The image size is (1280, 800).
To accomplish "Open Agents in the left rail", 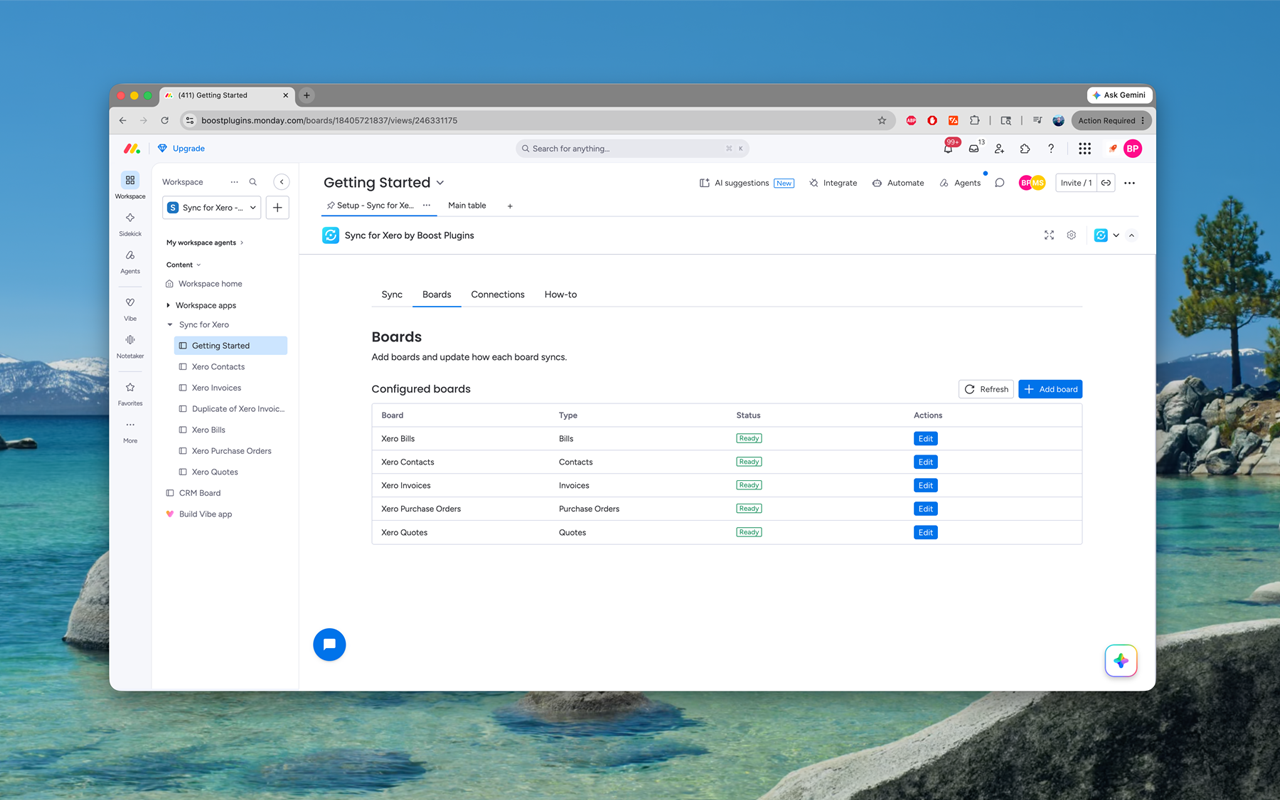I will [130, 256].
